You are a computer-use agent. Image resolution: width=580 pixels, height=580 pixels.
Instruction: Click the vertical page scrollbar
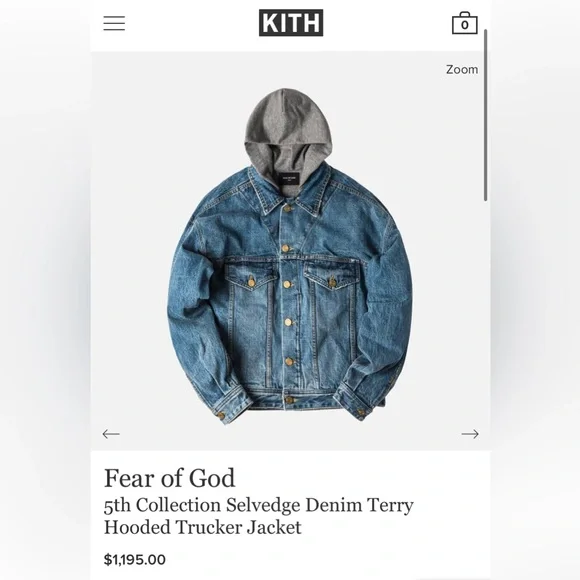pyautogui.click(x=485, y=115)
